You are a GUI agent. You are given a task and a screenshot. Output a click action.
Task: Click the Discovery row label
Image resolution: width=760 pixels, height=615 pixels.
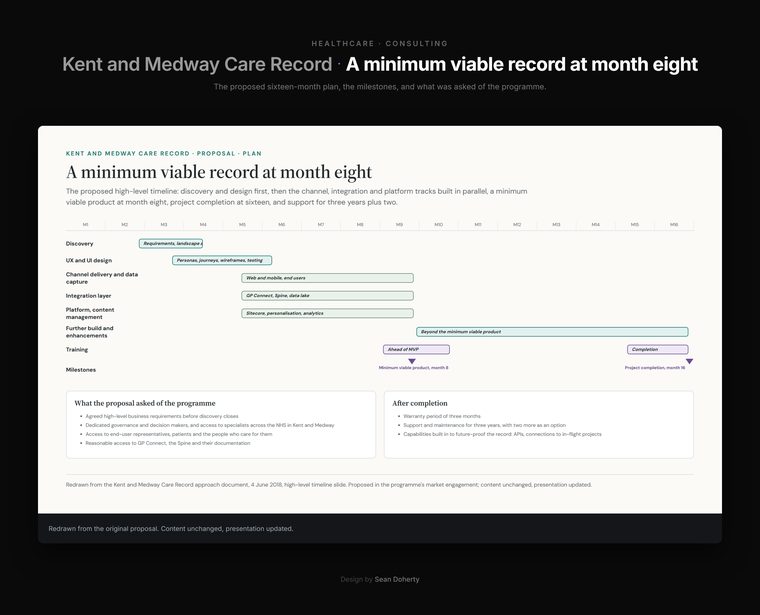(x=79, y=244)
